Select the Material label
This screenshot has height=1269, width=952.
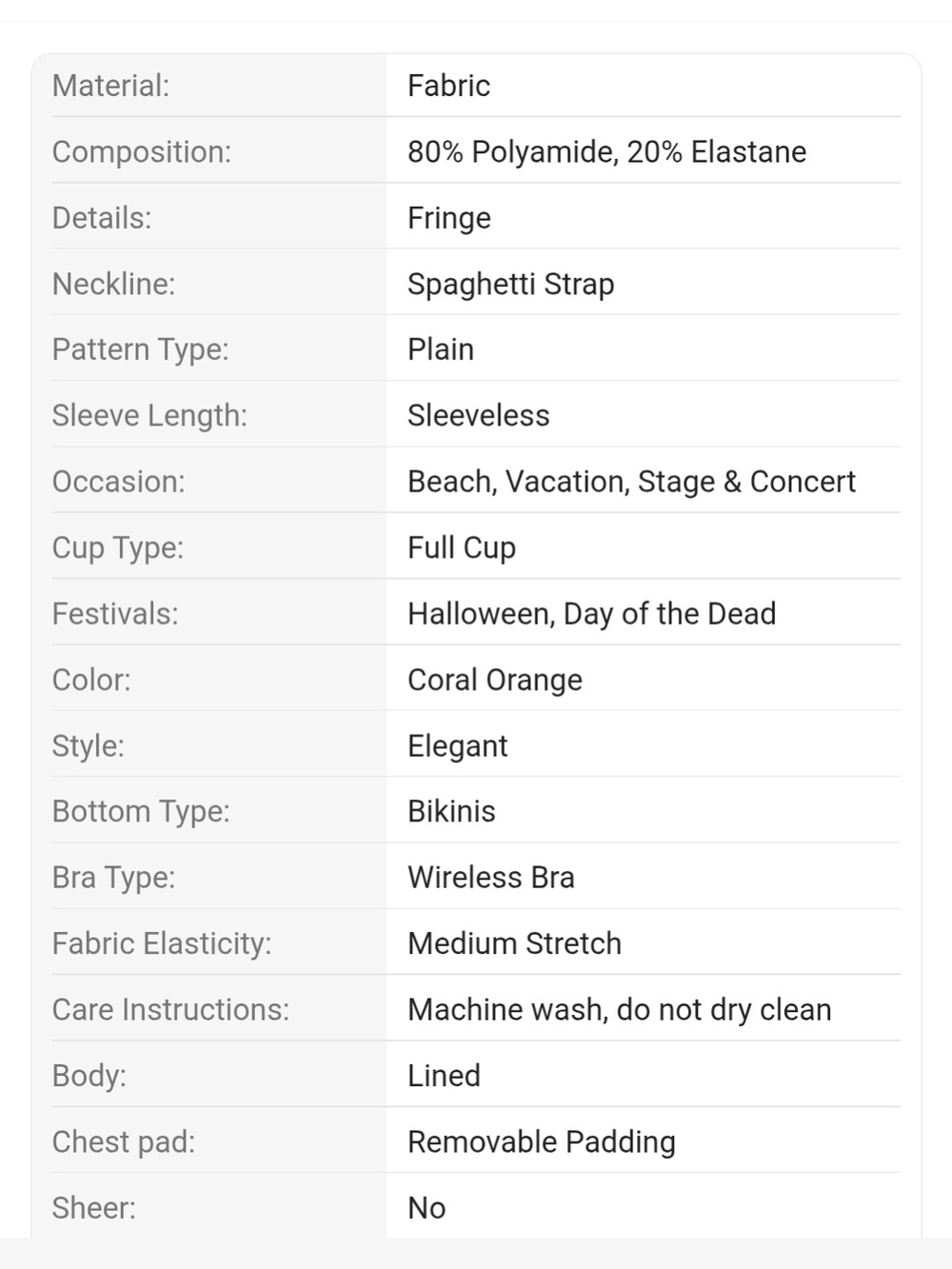pyautogui.click(x=110, y=86)
